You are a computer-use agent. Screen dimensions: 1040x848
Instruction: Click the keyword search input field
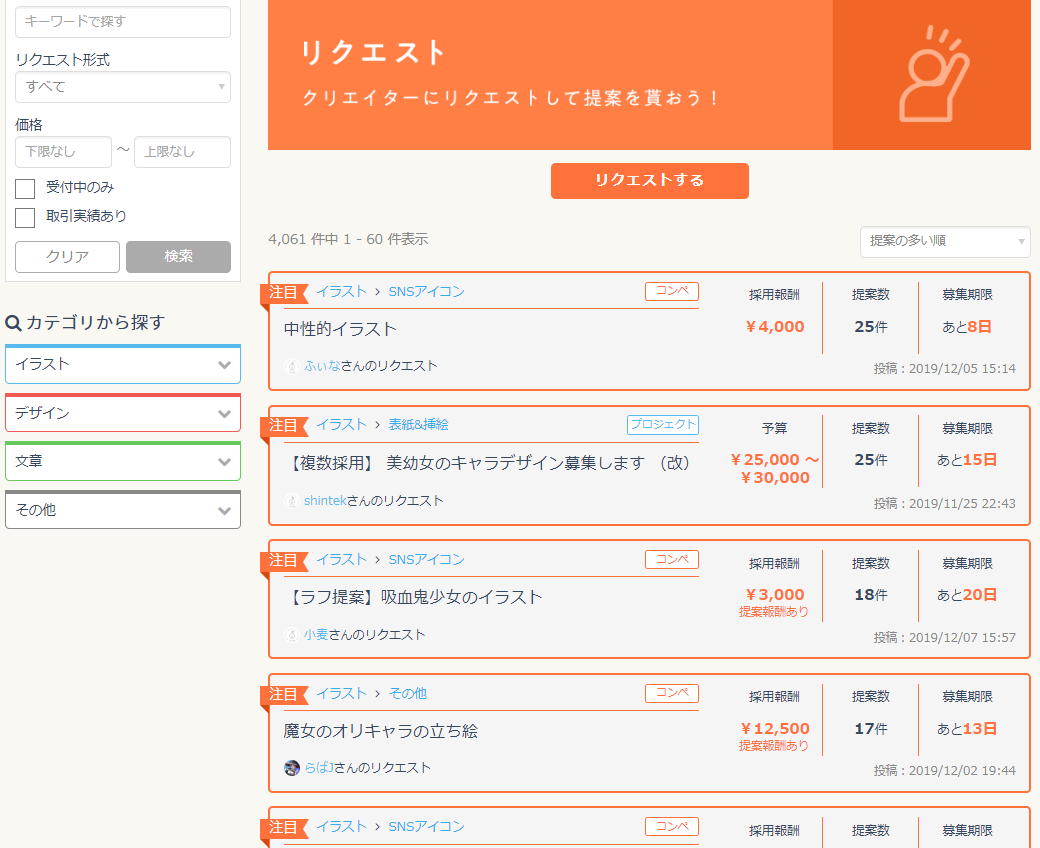pyautogui.click(x=123, y=22)
